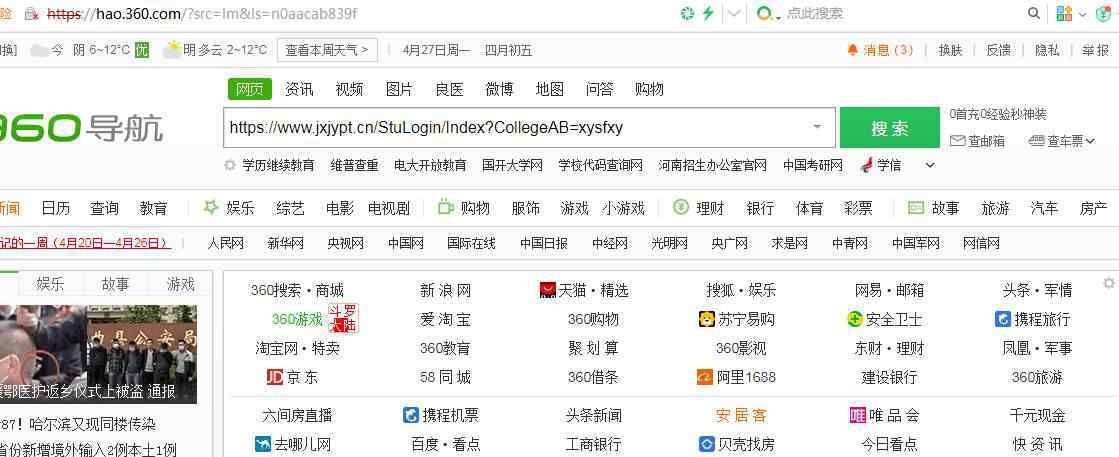Open the 娱乐 news panel tab
This screenshot has width=1119, height=457.
tap(50, 283)
